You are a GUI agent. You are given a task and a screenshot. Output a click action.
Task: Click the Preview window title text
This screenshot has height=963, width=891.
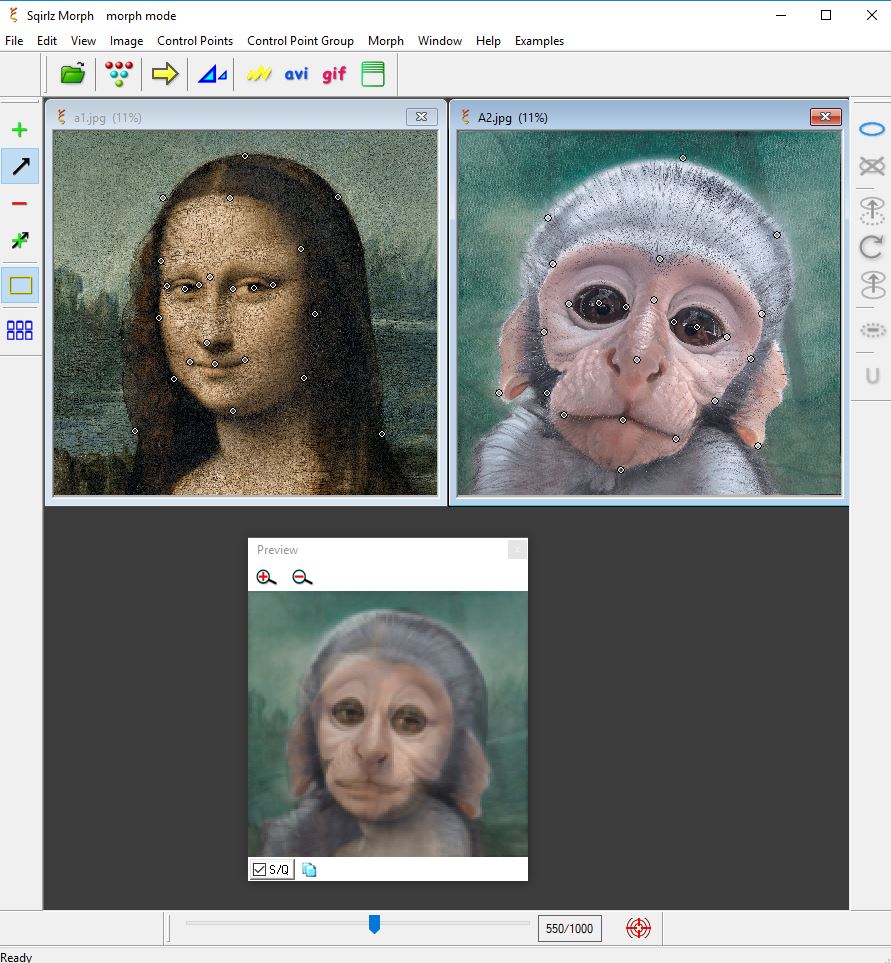coord(277,550)
